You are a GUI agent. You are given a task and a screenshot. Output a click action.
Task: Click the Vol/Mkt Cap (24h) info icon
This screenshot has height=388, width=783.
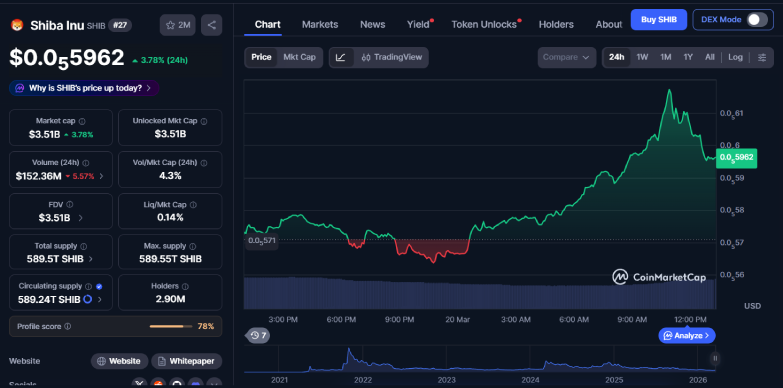204,163
